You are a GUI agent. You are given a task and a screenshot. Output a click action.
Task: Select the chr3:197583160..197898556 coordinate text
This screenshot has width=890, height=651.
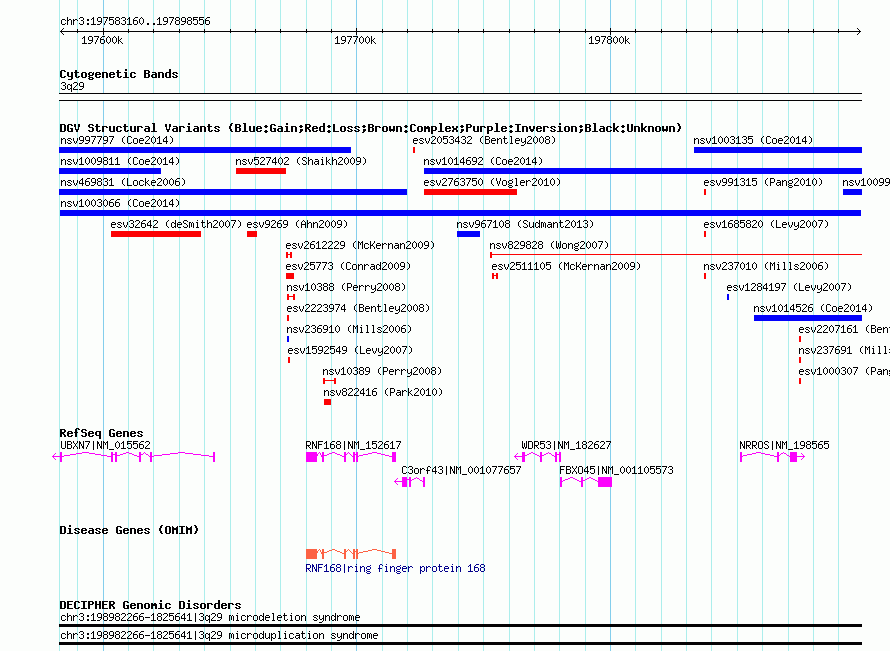point(135,22)
